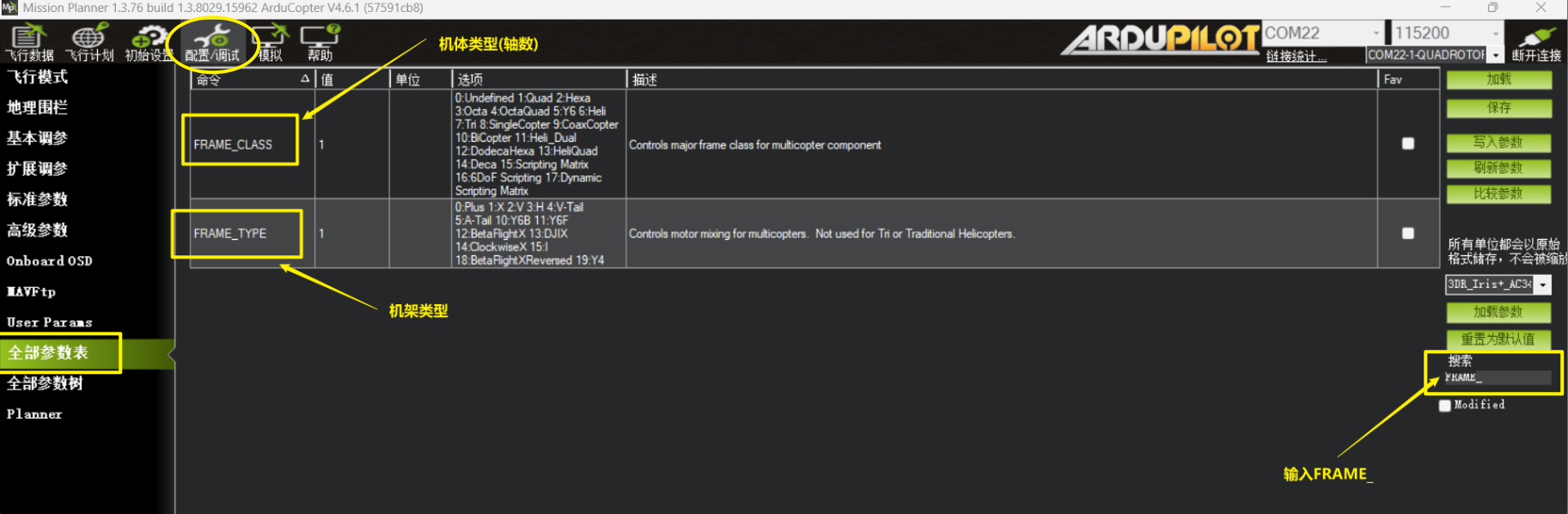Tick the Fav checkbox for FRAME_CLASS
The image size is (1568, 514).
pyautogui.click(x=1407, y=144)
